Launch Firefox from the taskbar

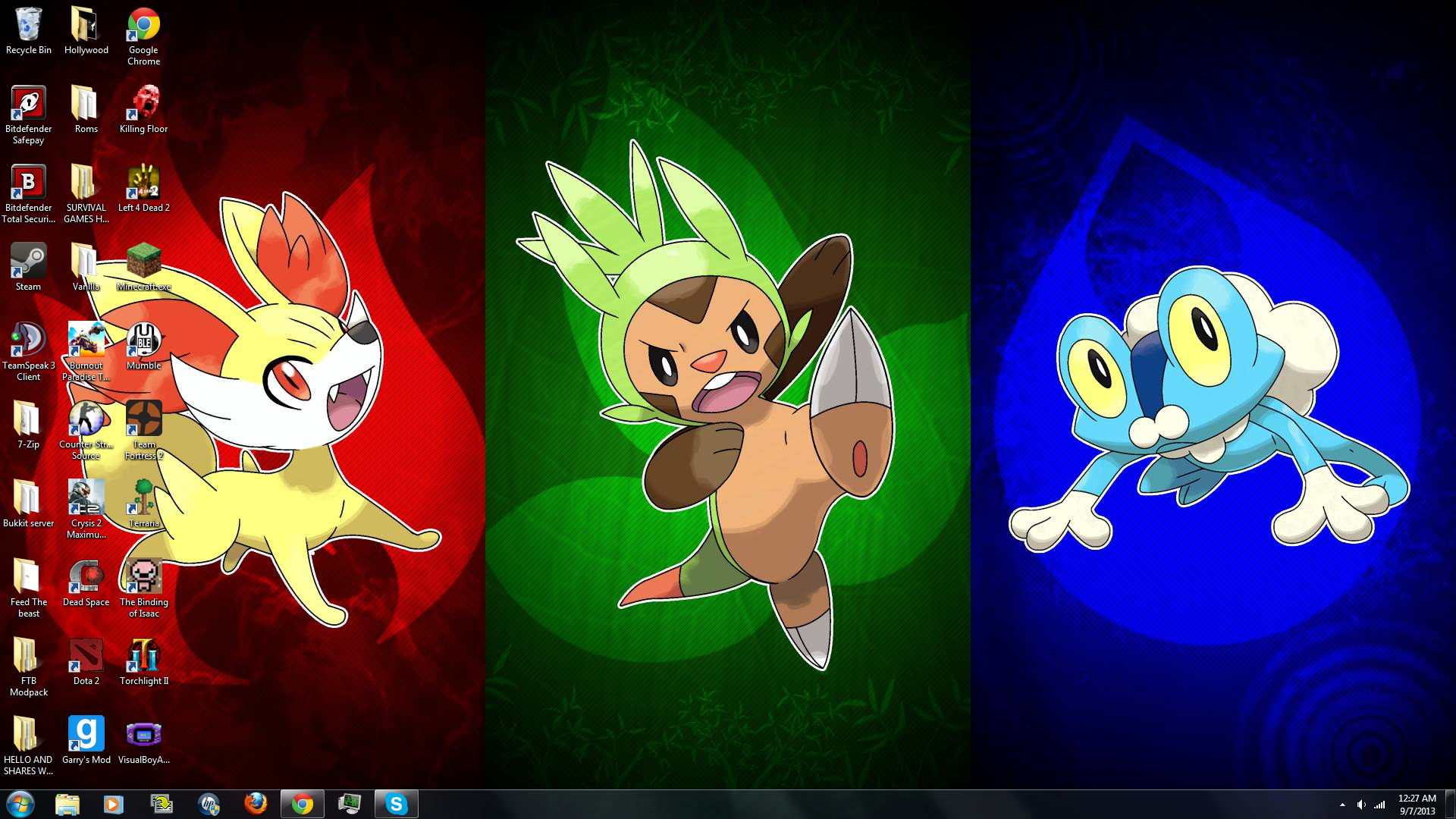(x=256, y=804)
